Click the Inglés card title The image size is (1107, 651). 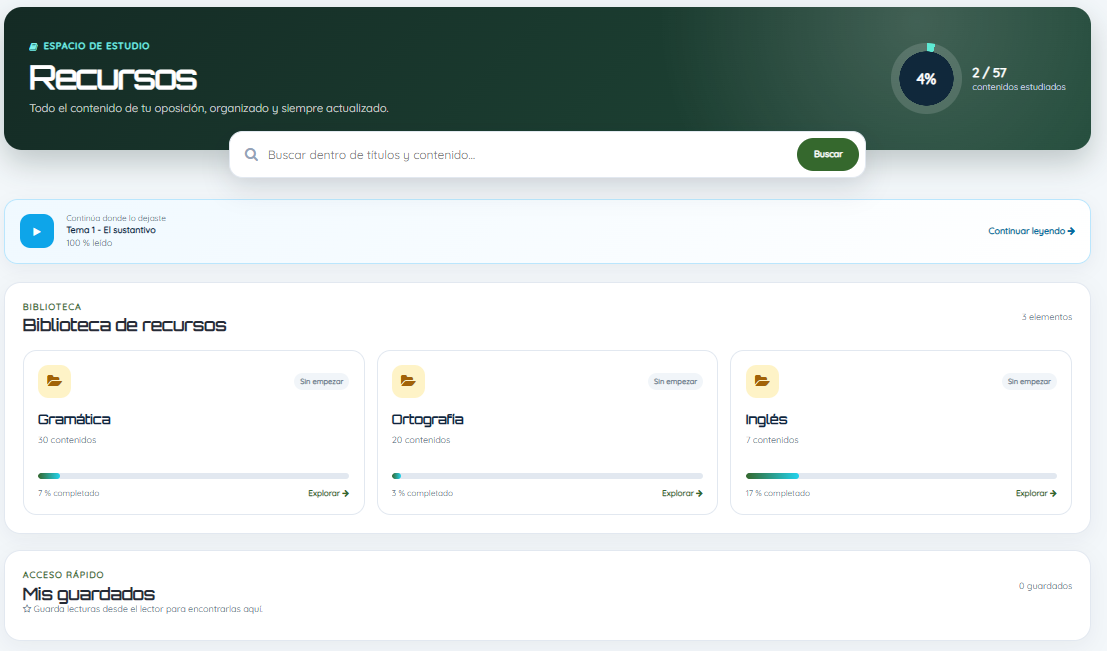[x=767, y=419]
